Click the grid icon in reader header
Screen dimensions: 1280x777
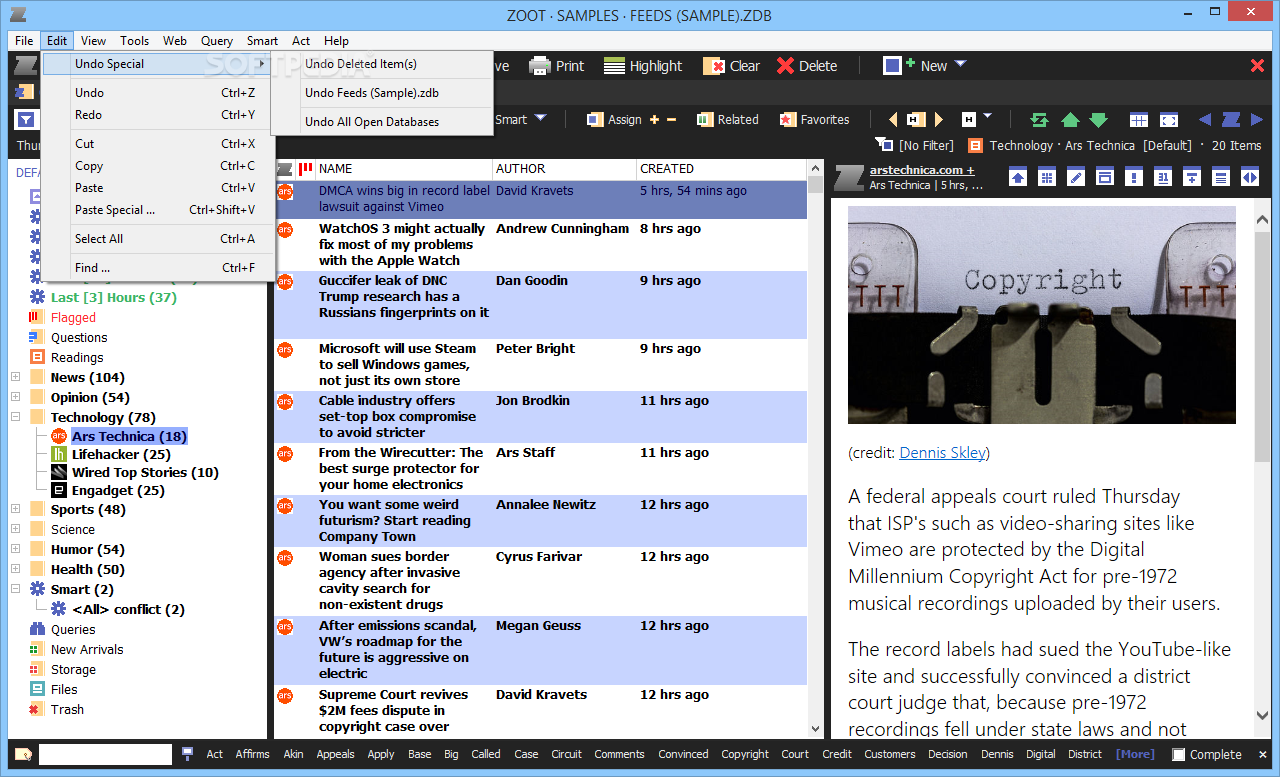click(1047, 177)
